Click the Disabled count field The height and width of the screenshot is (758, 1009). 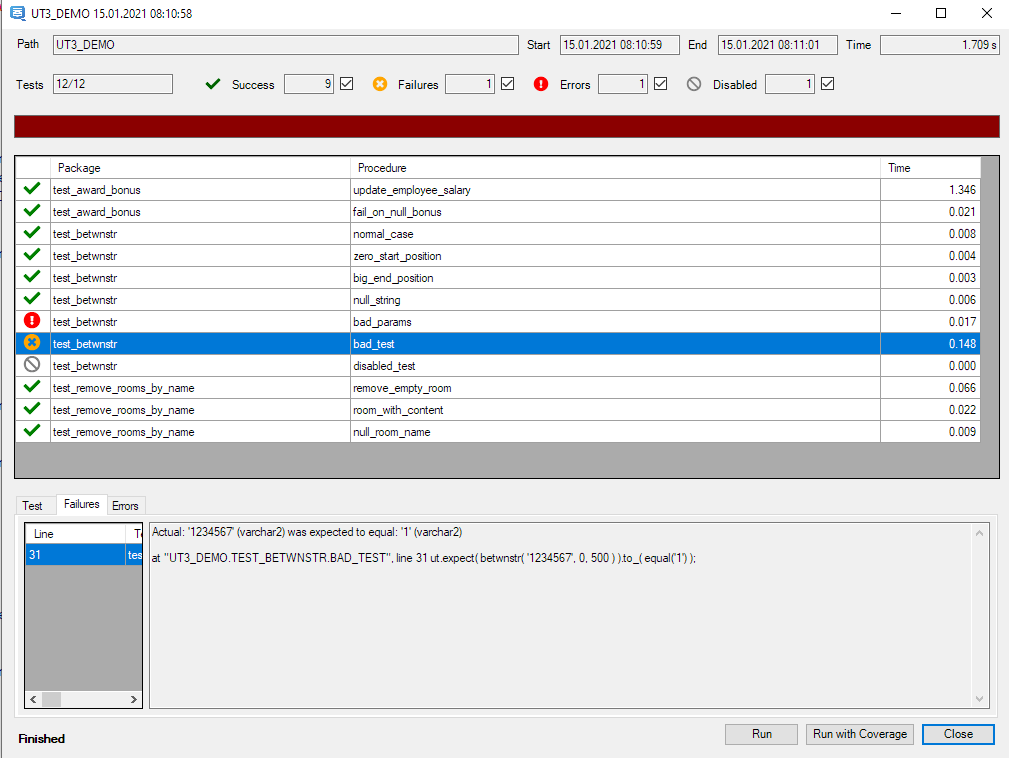790,84
